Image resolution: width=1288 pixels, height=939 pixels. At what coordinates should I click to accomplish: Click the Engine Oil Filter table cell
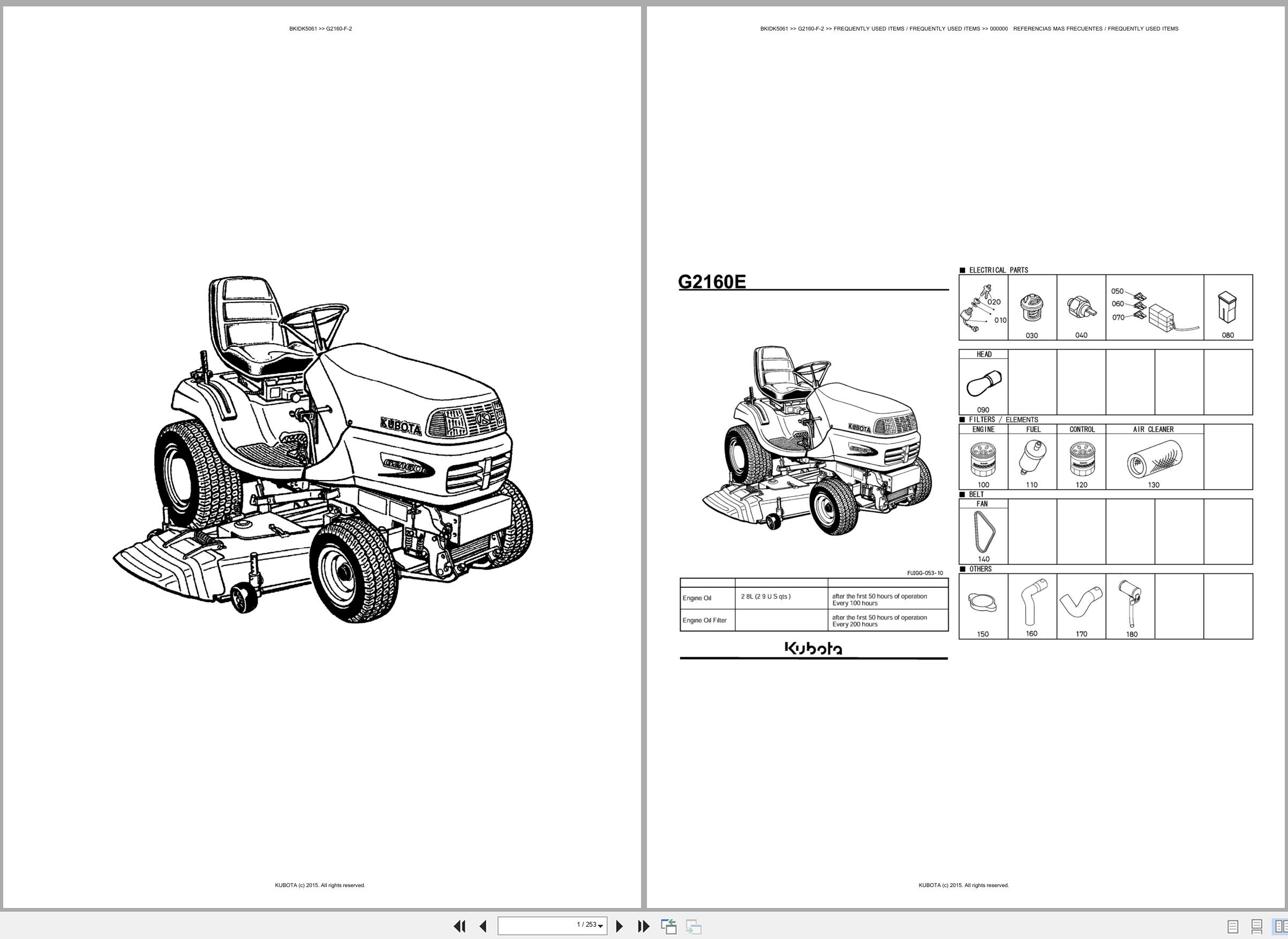707,620
